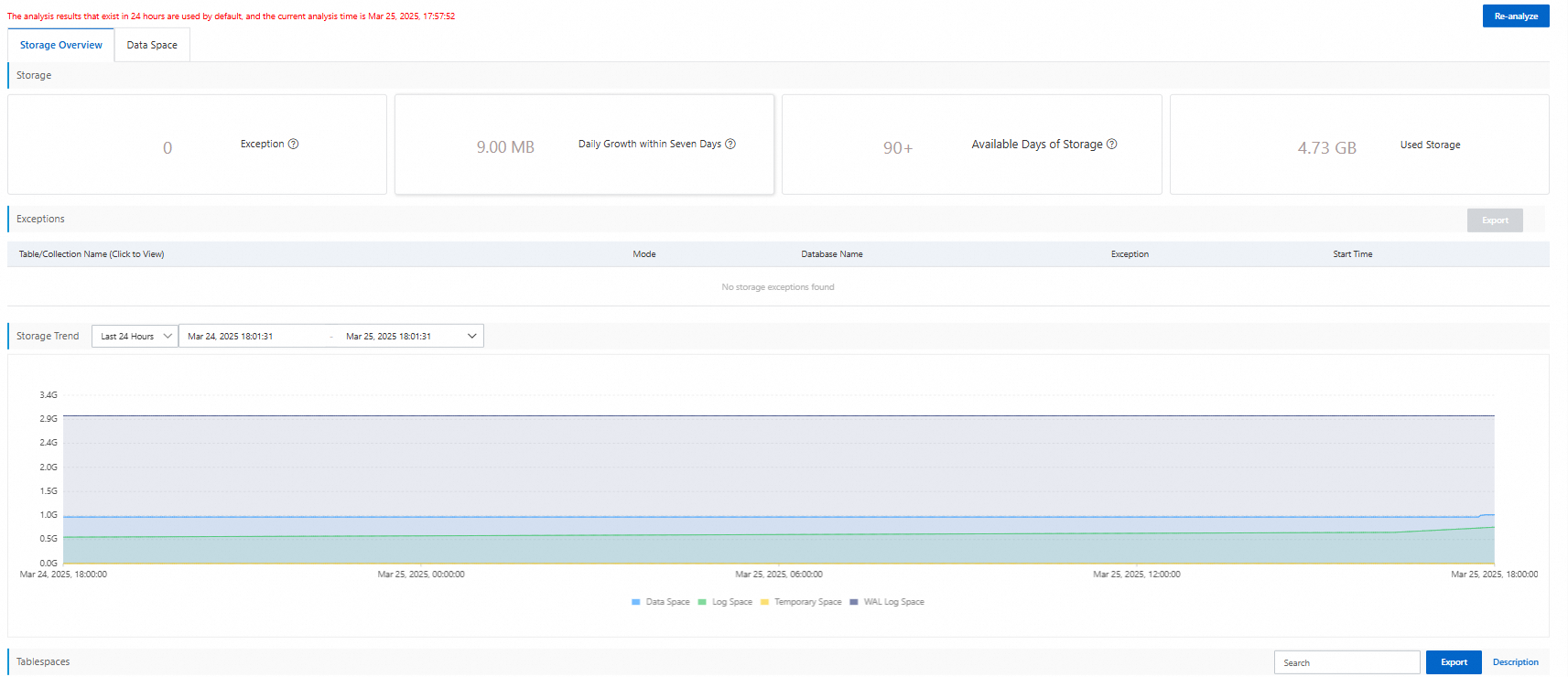The width and height of the screenshot is (1568, 677).
Task: Switch to the Data Space tab
Action: click(152, 45)
